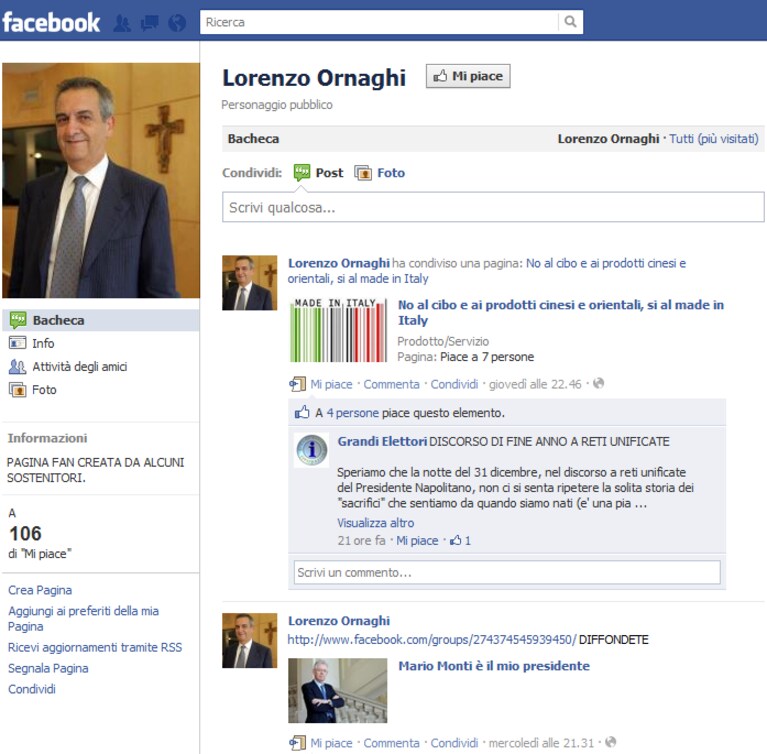This screenshot has height=754, width=767.
Task: Click the Foto share icon
Action: pyautogui.click(x=363, y=173)
